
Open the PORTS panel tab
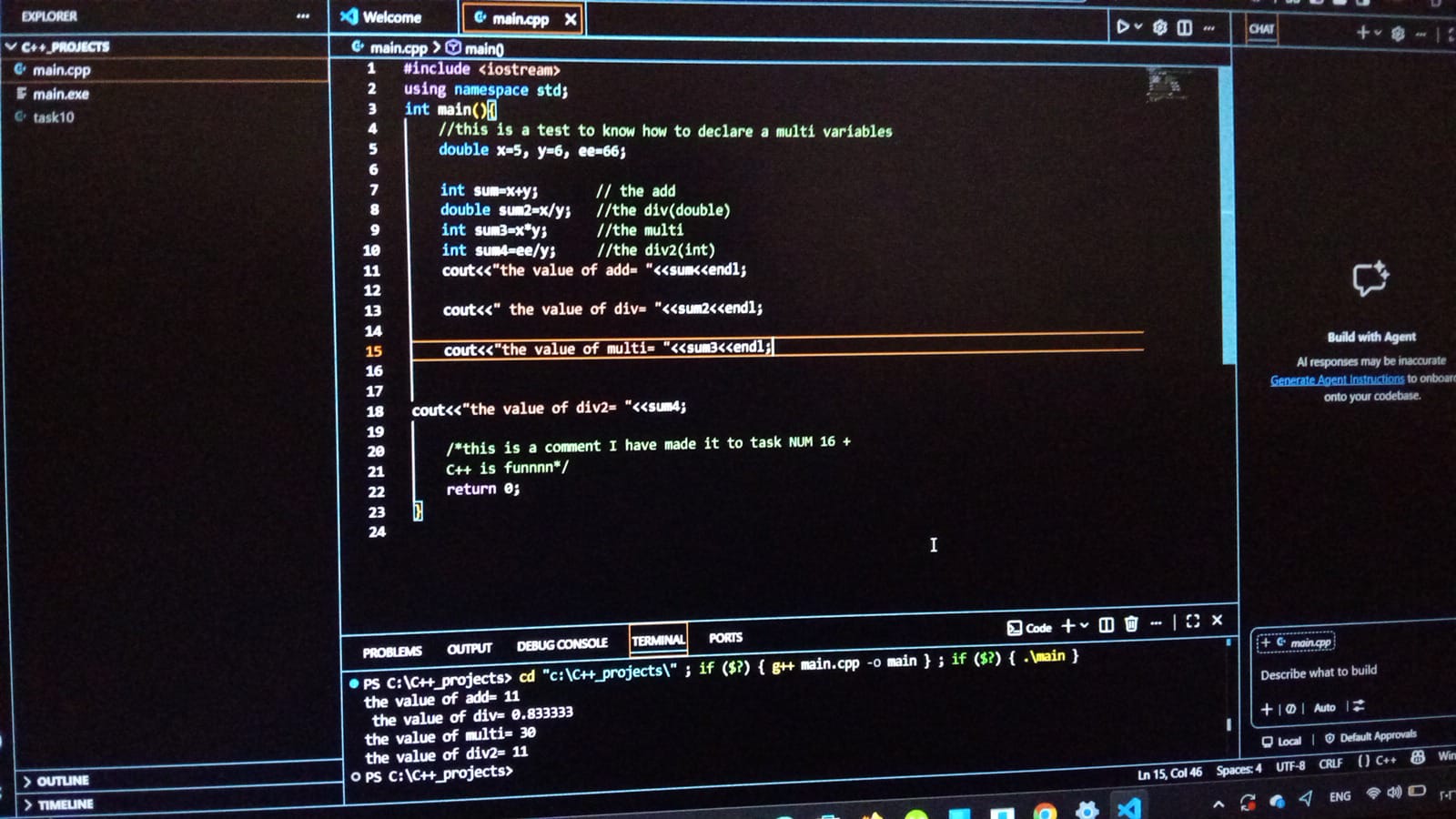point(726,638)
